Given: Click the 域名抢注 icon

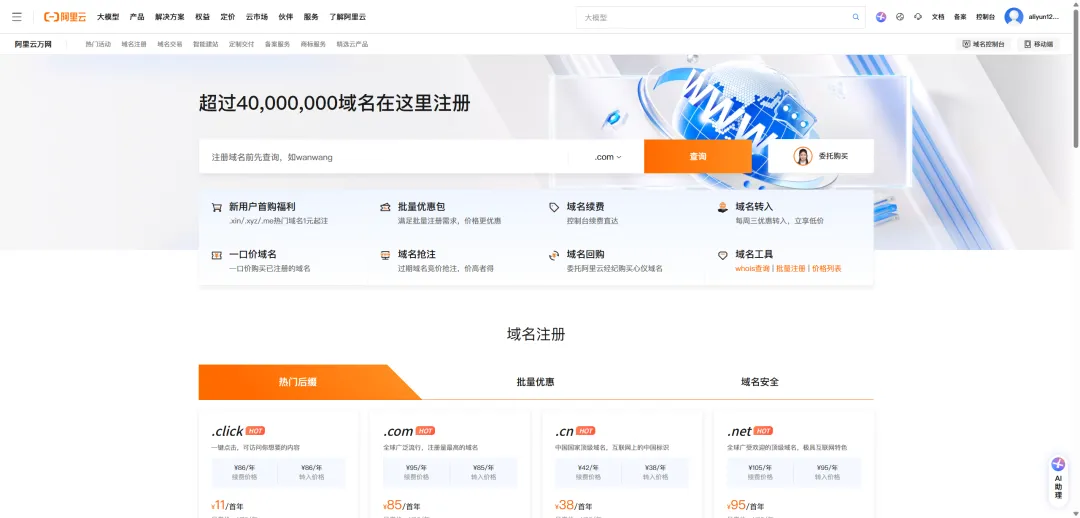Looking at the screenshot, I should [x=385, y=255].
